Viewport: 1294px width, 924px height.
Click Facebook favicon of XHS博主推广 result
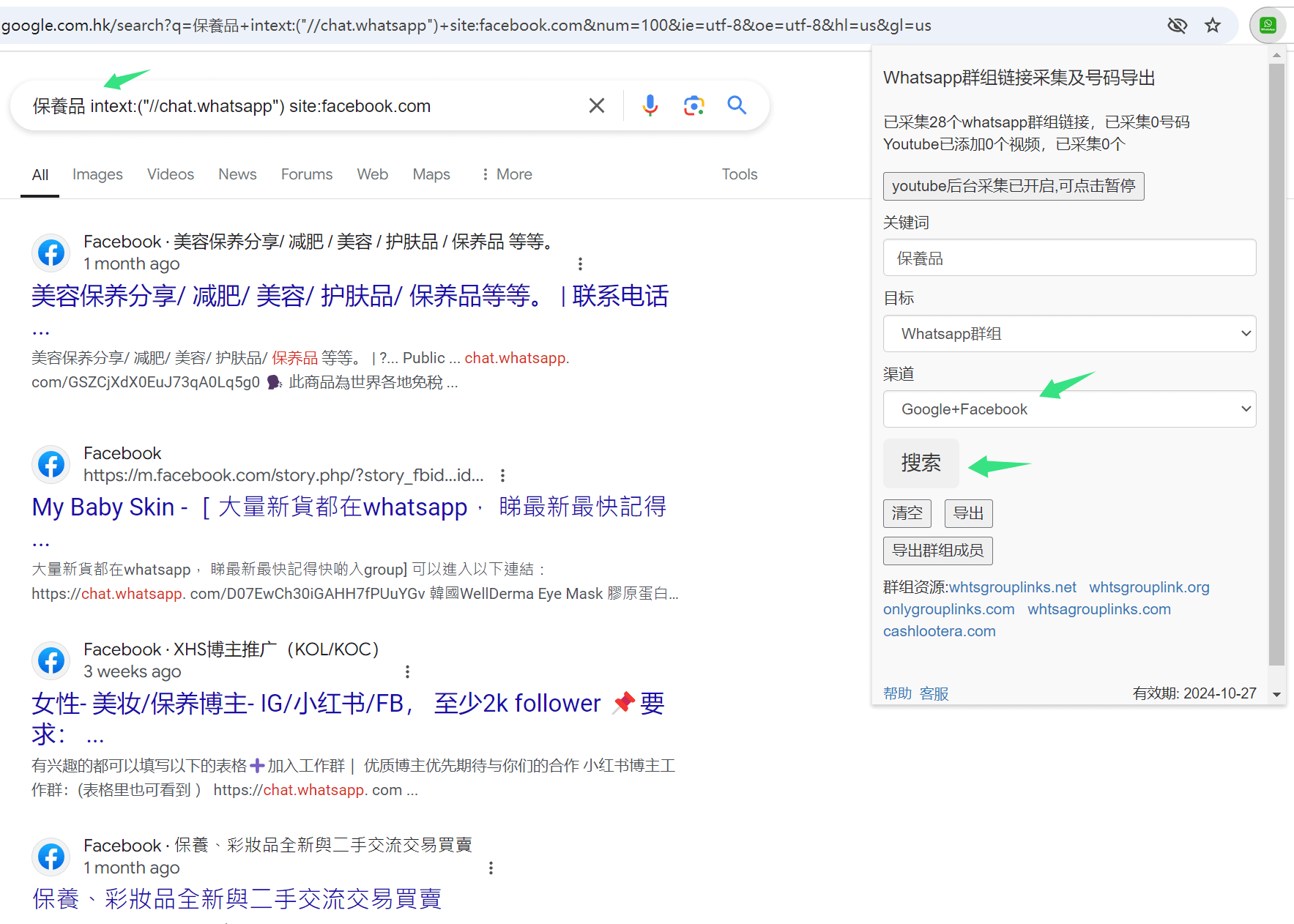[x=51, y=660]
